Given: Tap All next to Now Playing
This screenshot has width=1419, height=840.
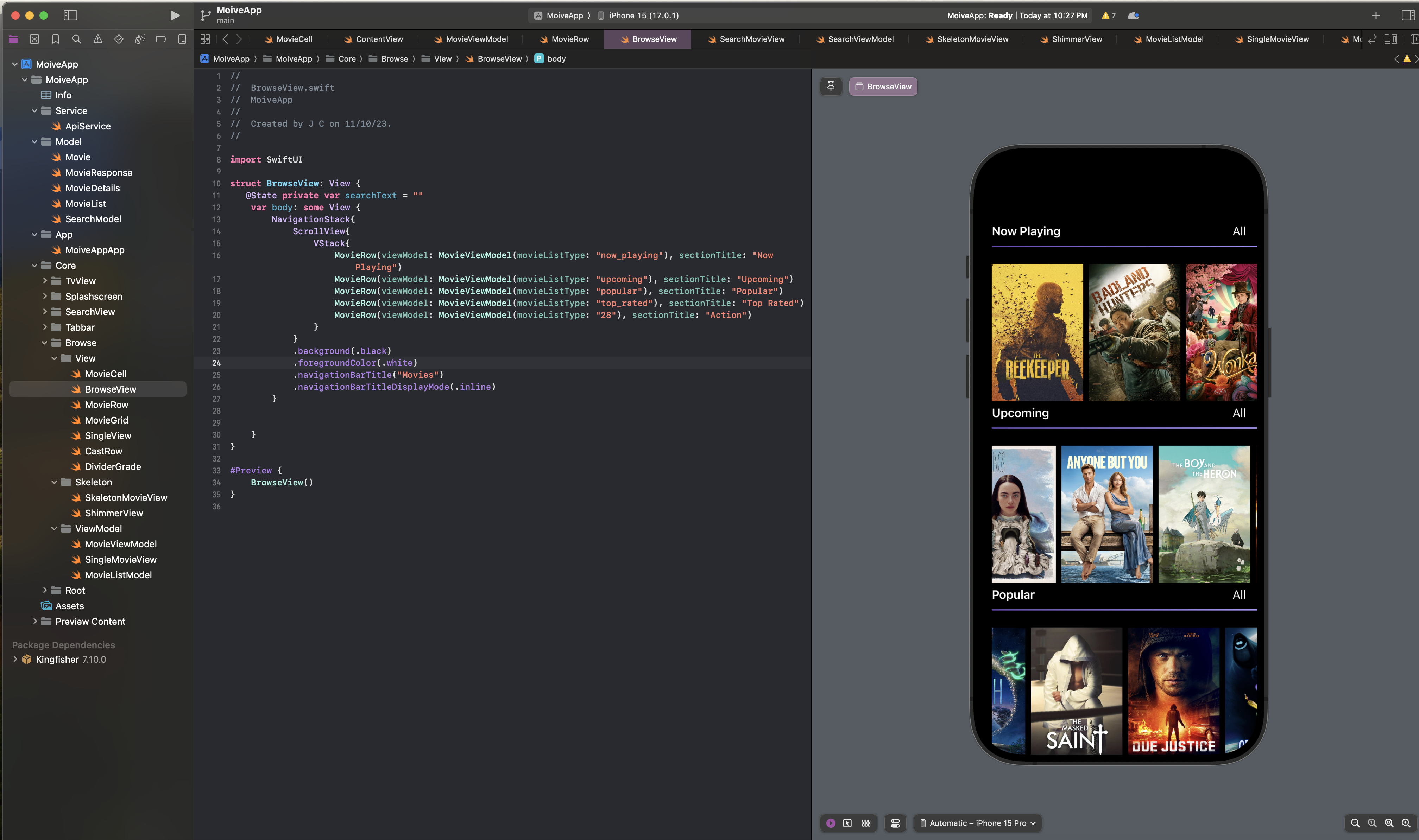Looking at the screenshot, I should point(1239,231).
